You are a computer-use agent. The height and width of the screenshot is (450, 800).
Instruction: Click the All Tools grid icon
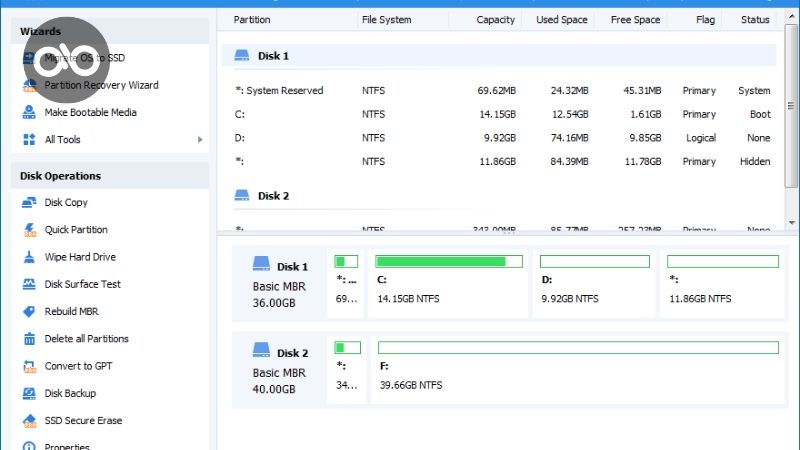pyautogui.click(x=29, y=139)
